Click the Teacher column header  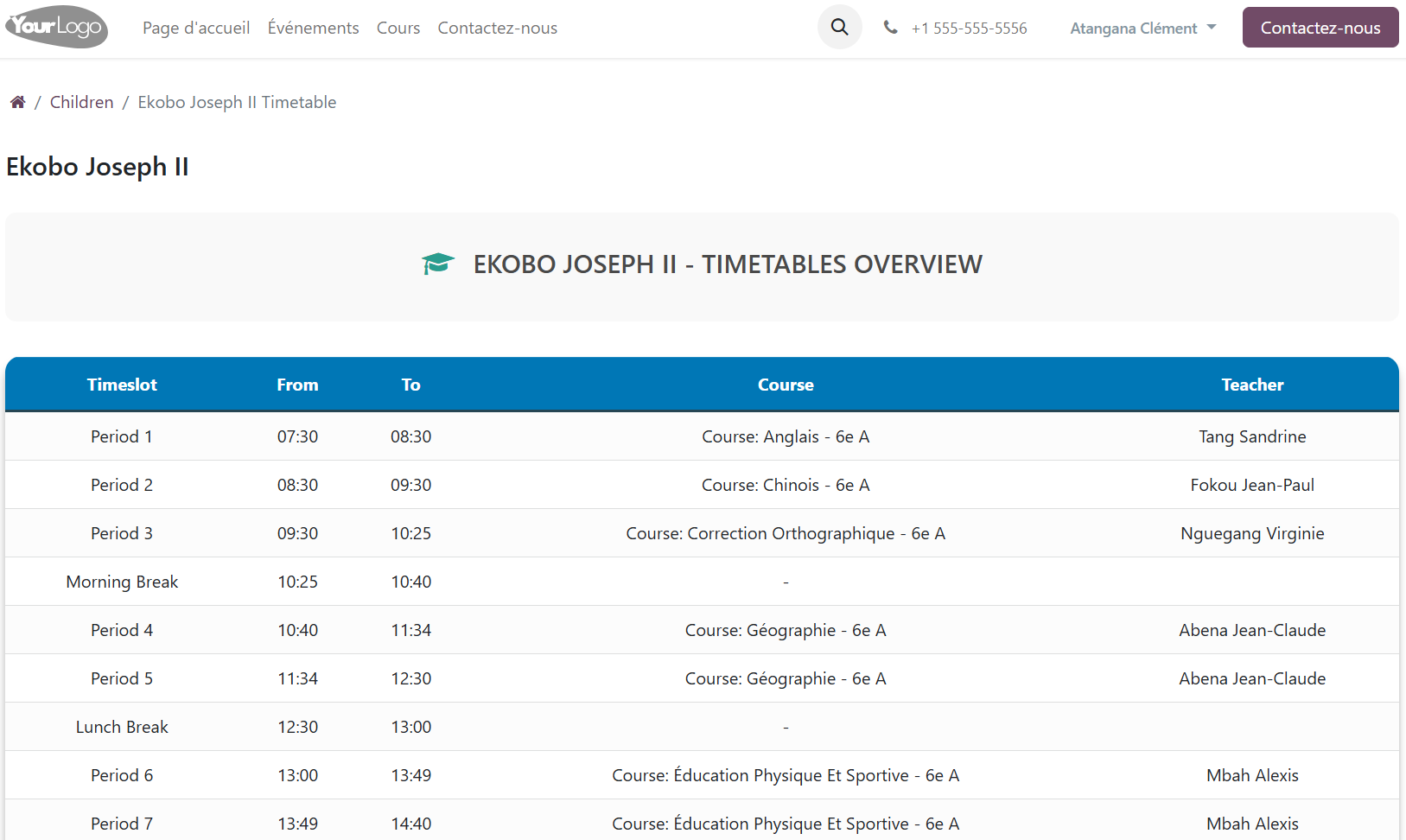1252,385
